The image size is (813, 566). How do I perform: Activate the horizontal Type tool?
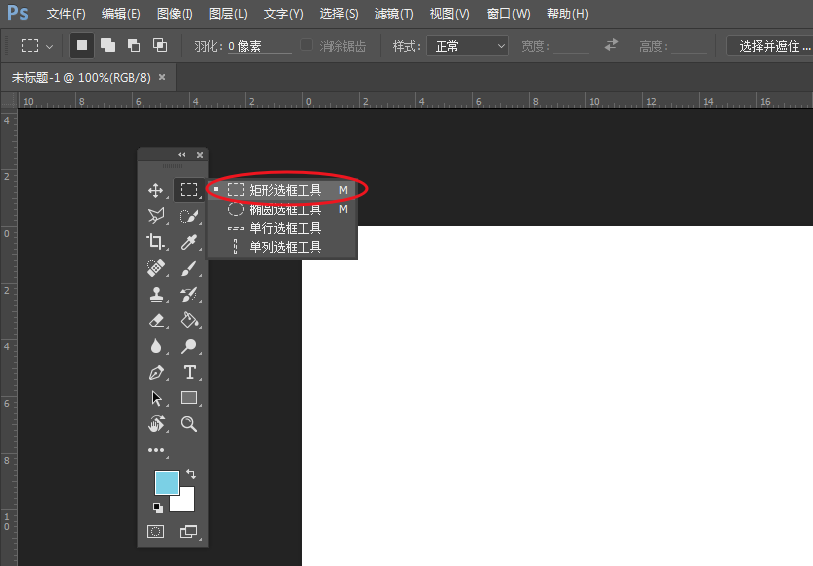point(189,372)
